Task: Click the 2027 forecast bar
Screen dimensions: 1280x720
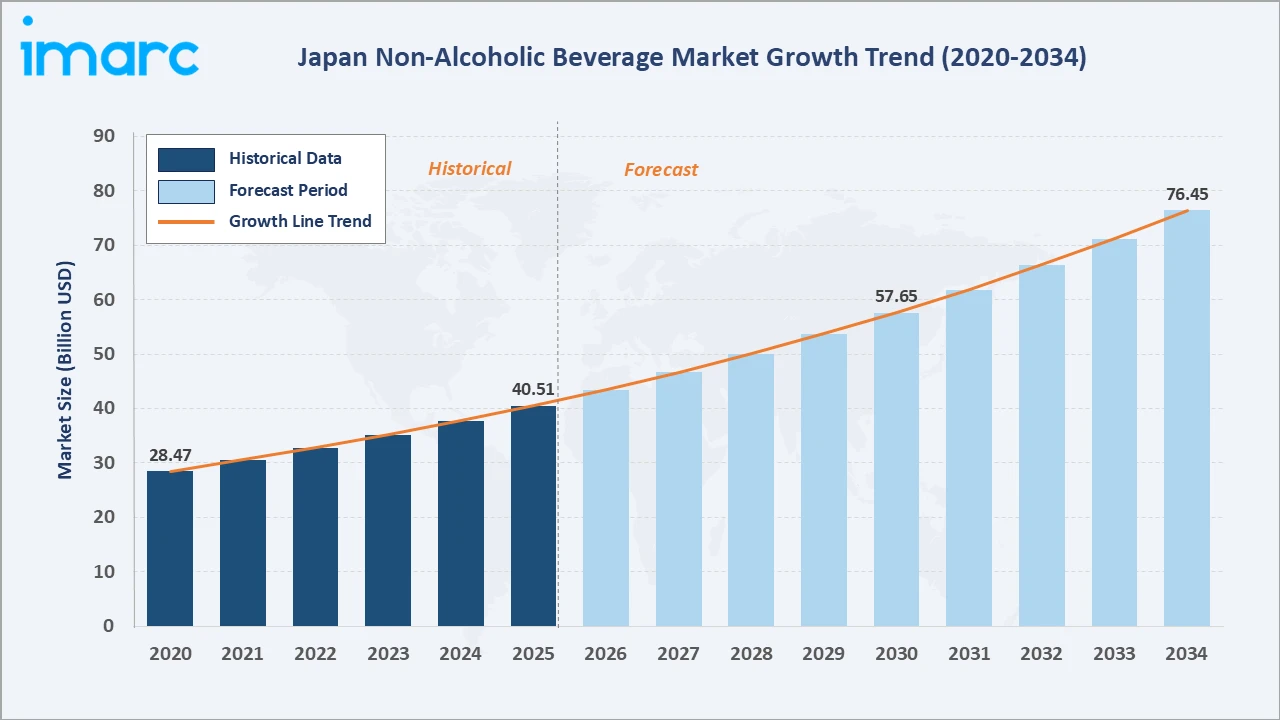Action: click(x=679, y=499)
